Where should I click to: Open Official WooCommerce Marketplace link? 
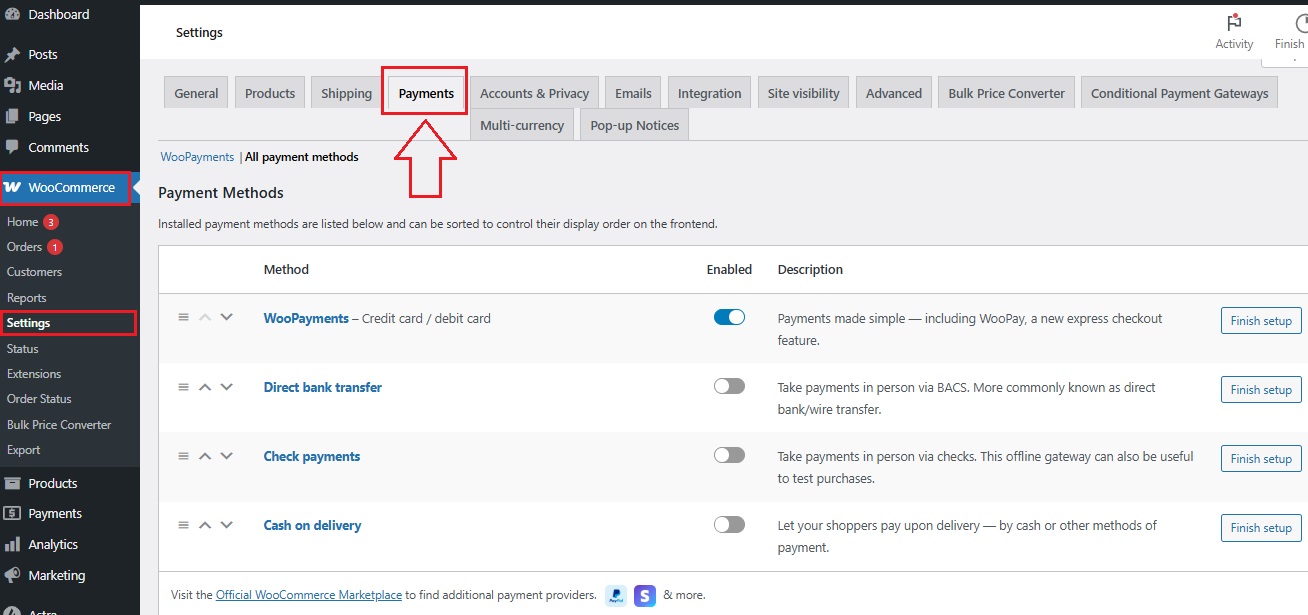[x=309, y=595]
